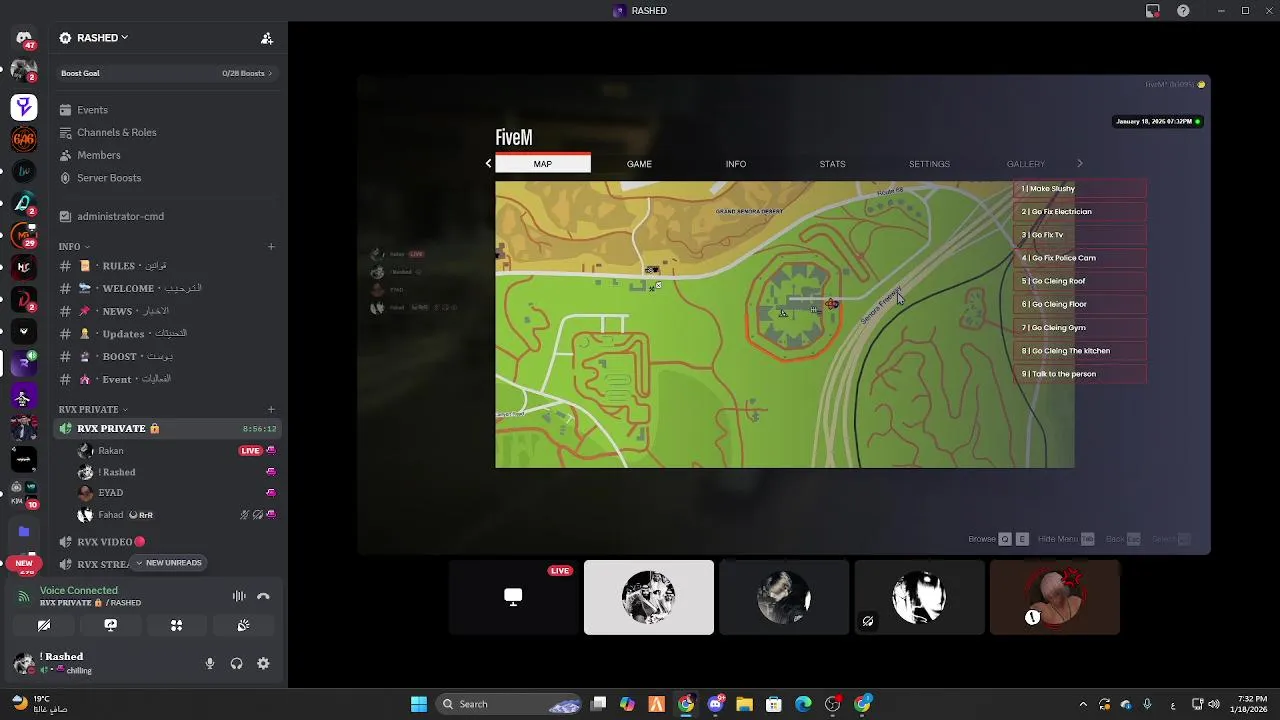The width and height of the screenshot is (1280, 720).
Task: Invite people icon next to RASHED server name
Action: 267,38
